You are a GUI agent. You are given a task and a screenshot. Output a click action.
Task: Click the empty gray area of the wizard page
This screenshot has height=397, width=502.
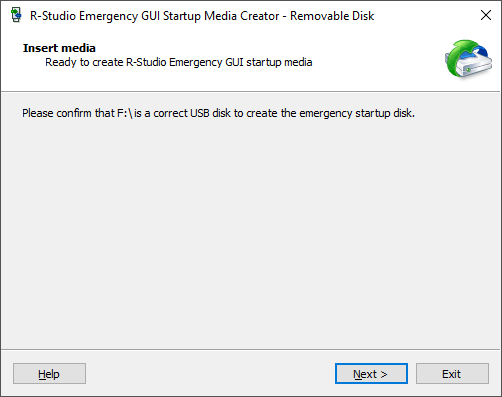[x=251, y=233]
